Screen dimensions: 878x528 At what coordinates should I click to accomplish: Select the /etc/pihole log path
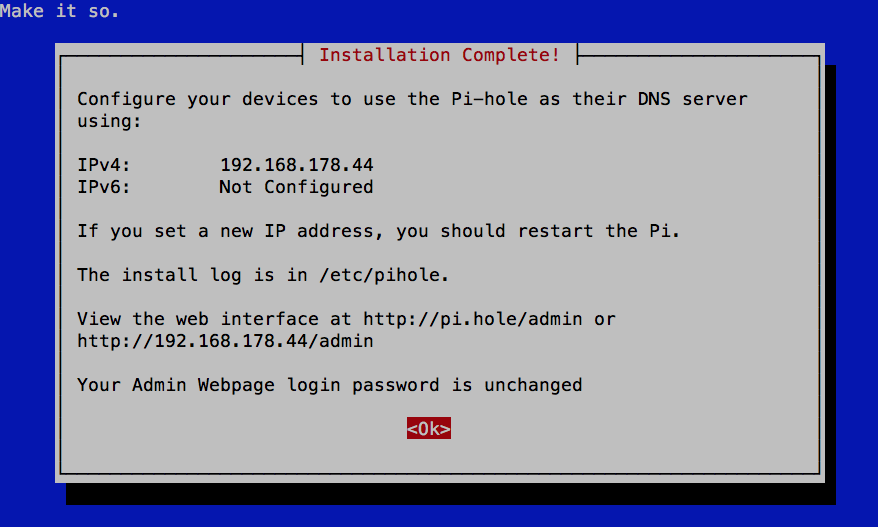384,275
